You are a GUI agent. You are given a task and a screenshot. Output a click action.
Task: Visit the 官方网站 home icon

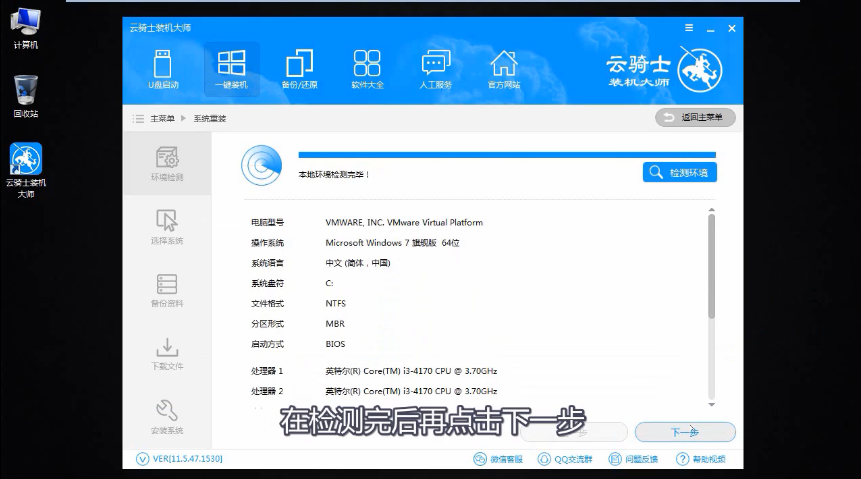click(504, 69)
